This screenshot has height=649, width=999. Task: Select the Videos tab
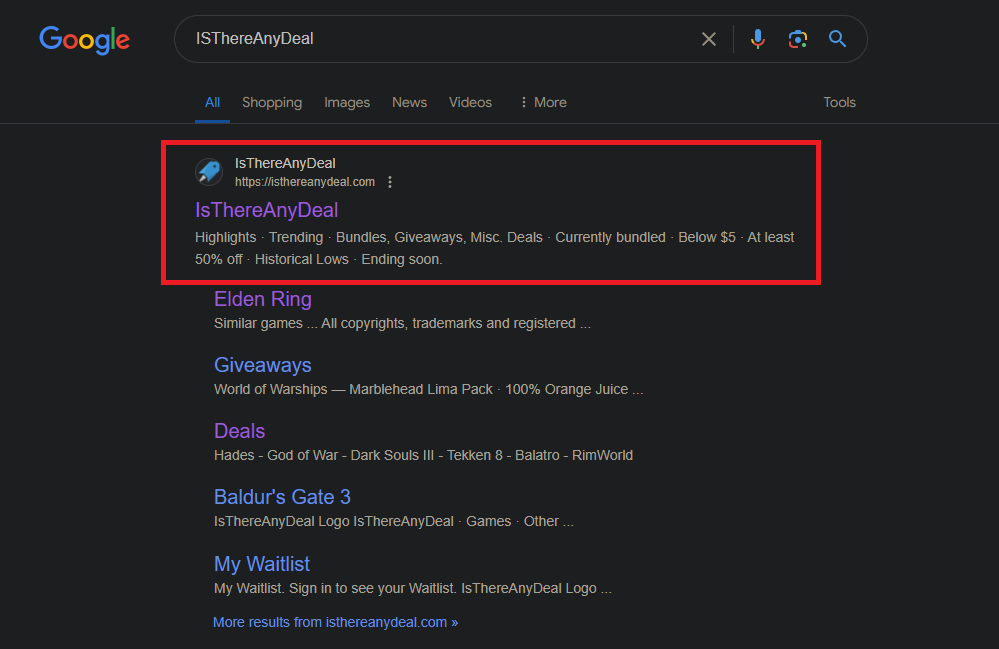[x=470, y=102]
